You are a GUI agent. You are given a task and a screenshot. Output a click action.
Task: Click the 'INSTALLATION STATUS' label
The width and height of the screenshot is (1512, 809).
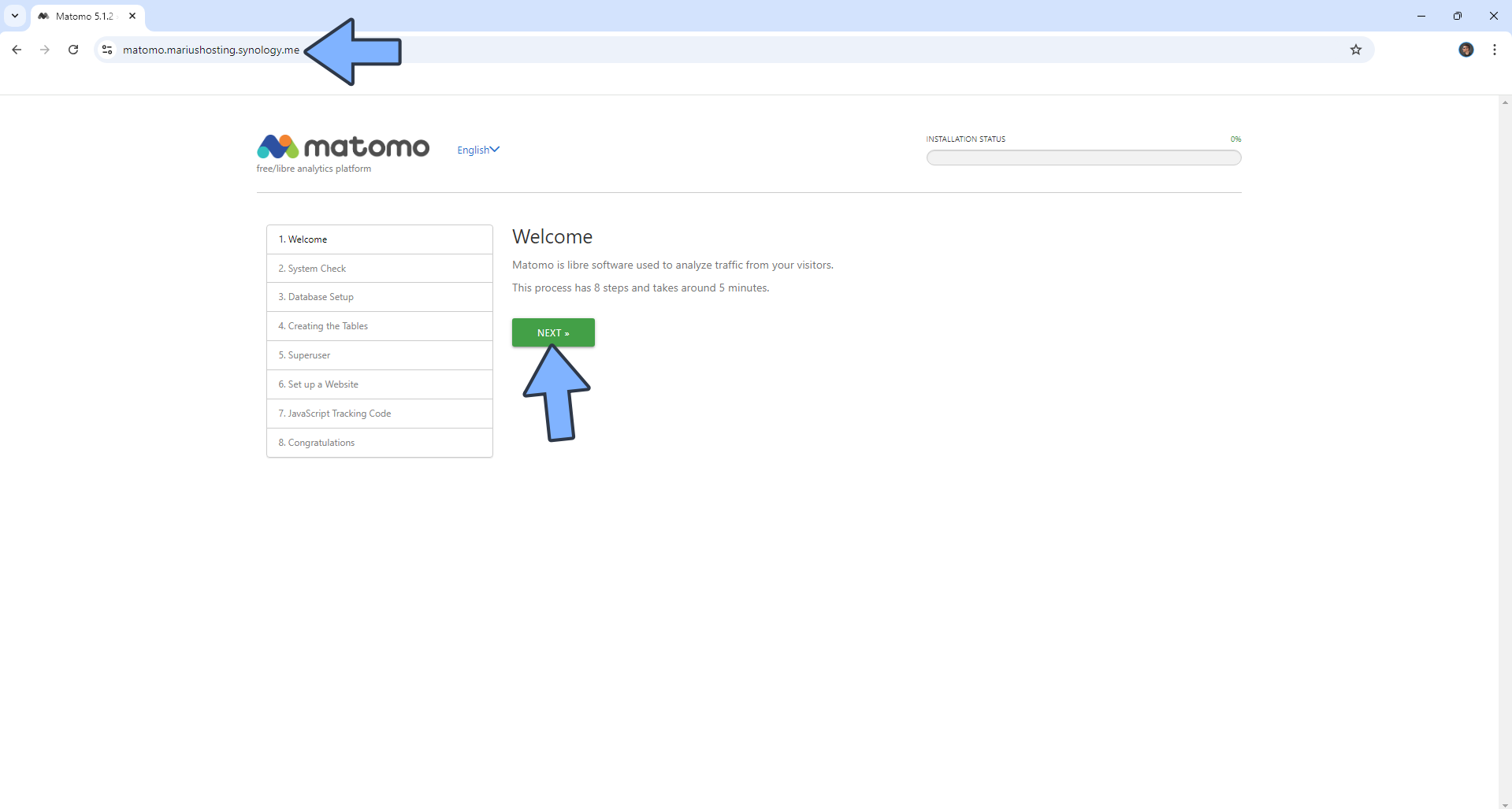(x=965, y=139)
